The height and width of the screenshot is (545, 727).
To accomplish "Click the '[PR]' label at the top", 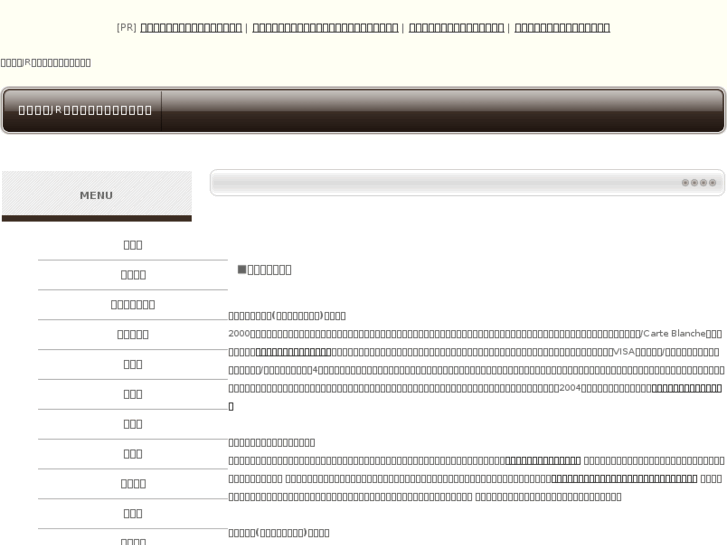I will [127, 28].
